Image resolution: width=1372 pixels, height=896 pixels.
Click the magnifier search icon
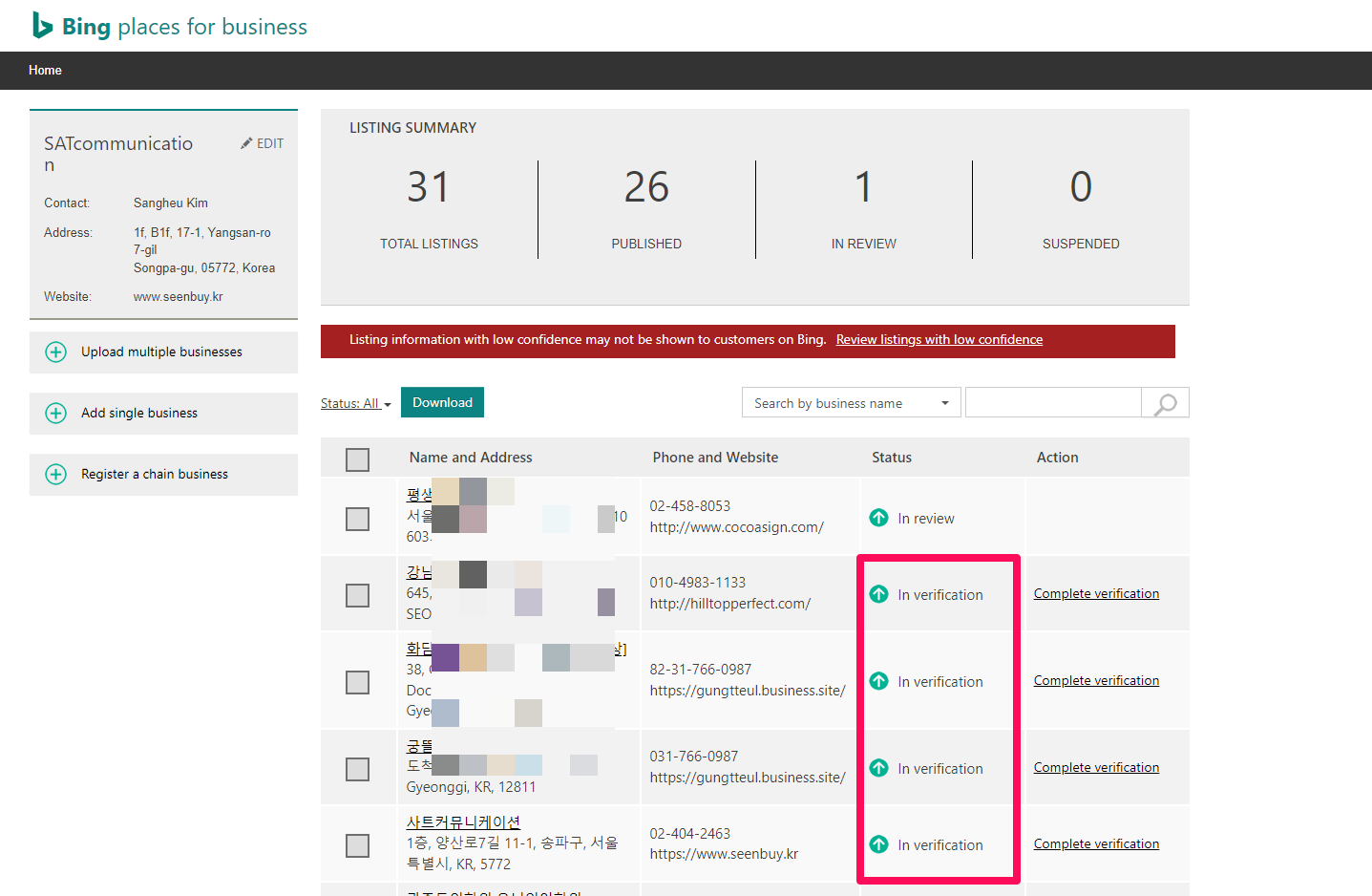click(x=1165, y=403)
